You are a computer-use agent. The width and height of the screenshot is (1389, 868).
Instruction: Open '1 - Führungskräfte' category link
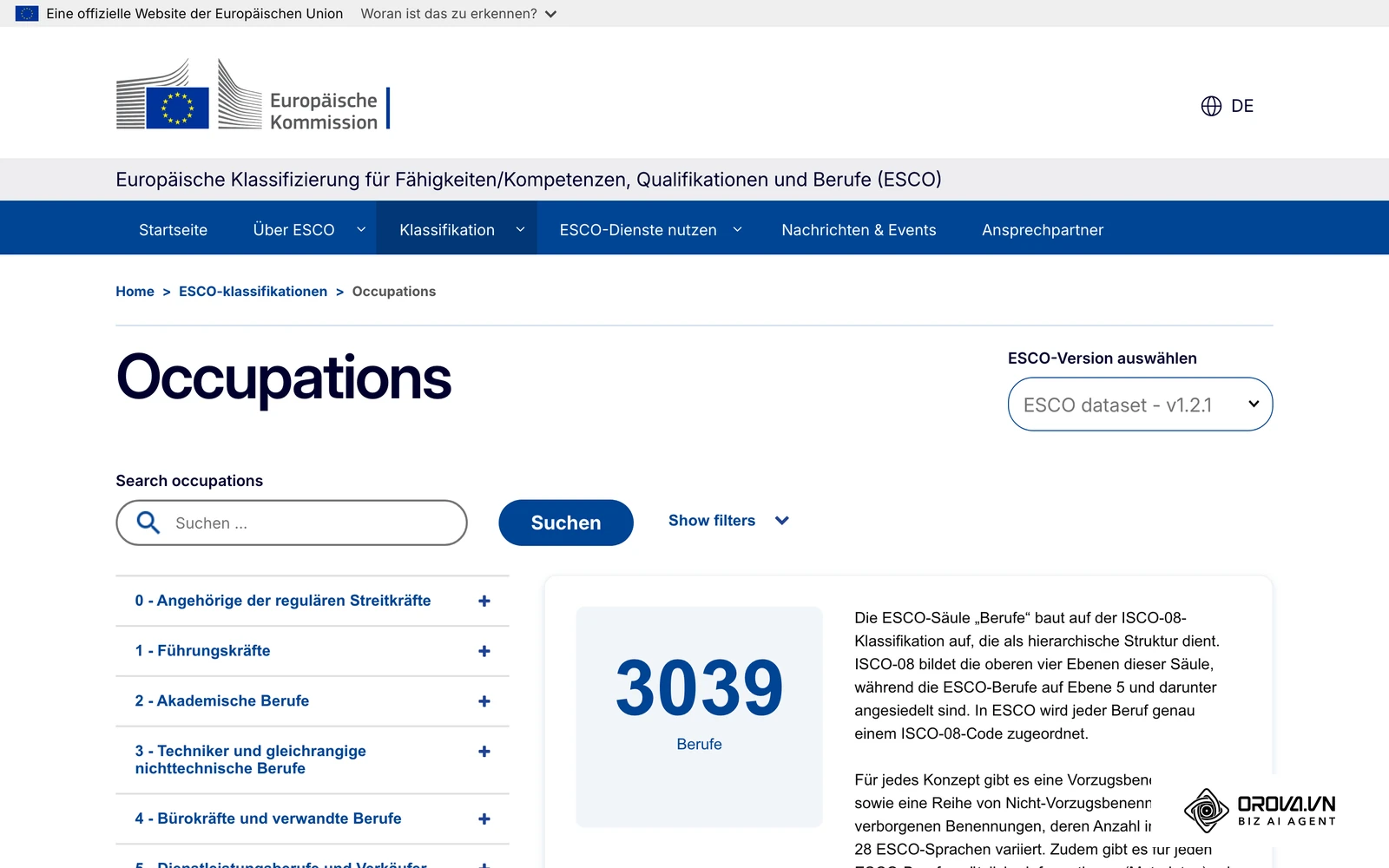(202, 651)
